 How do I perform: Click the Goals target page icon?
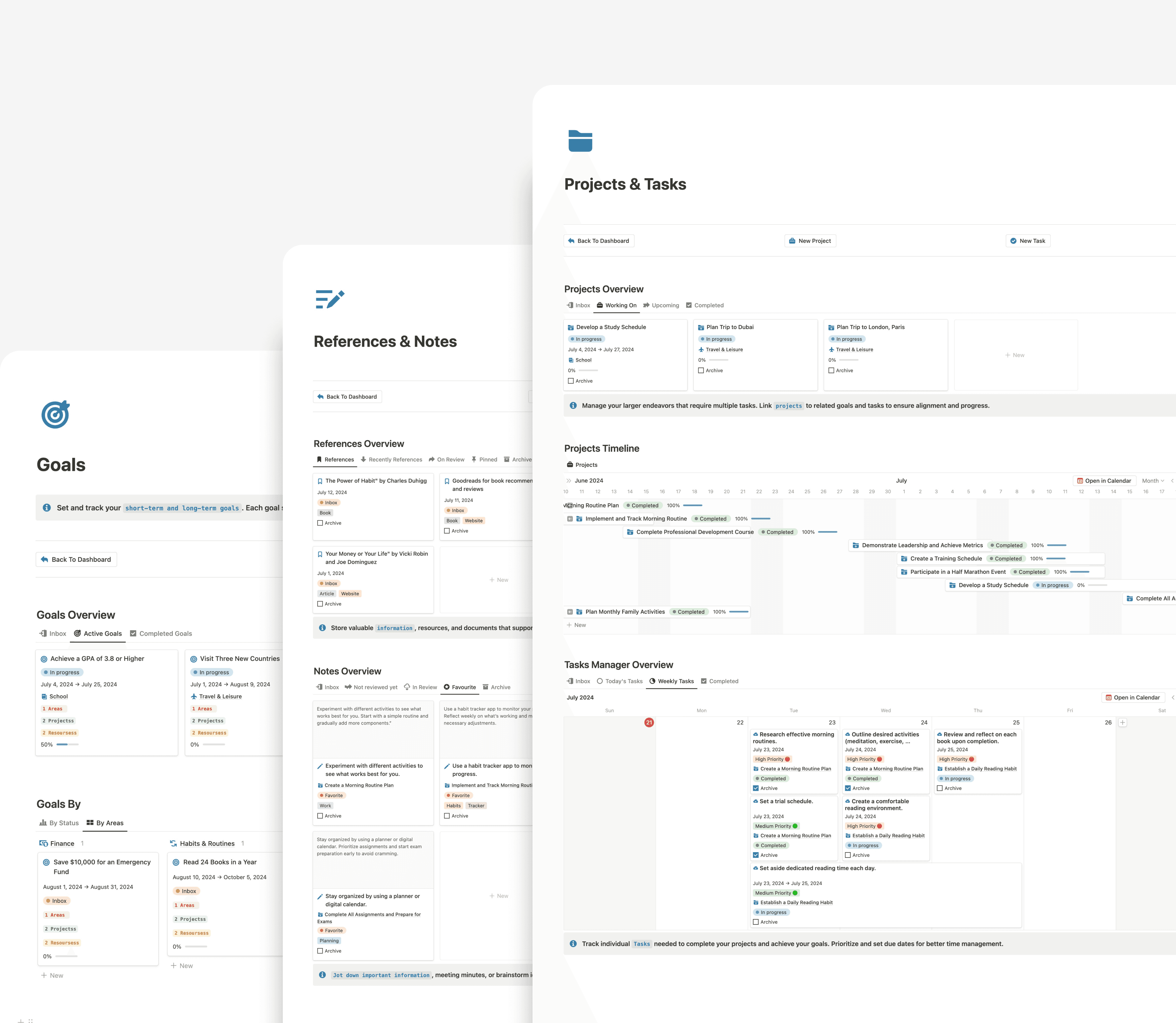pyautogui.click(x=55, y=415)
